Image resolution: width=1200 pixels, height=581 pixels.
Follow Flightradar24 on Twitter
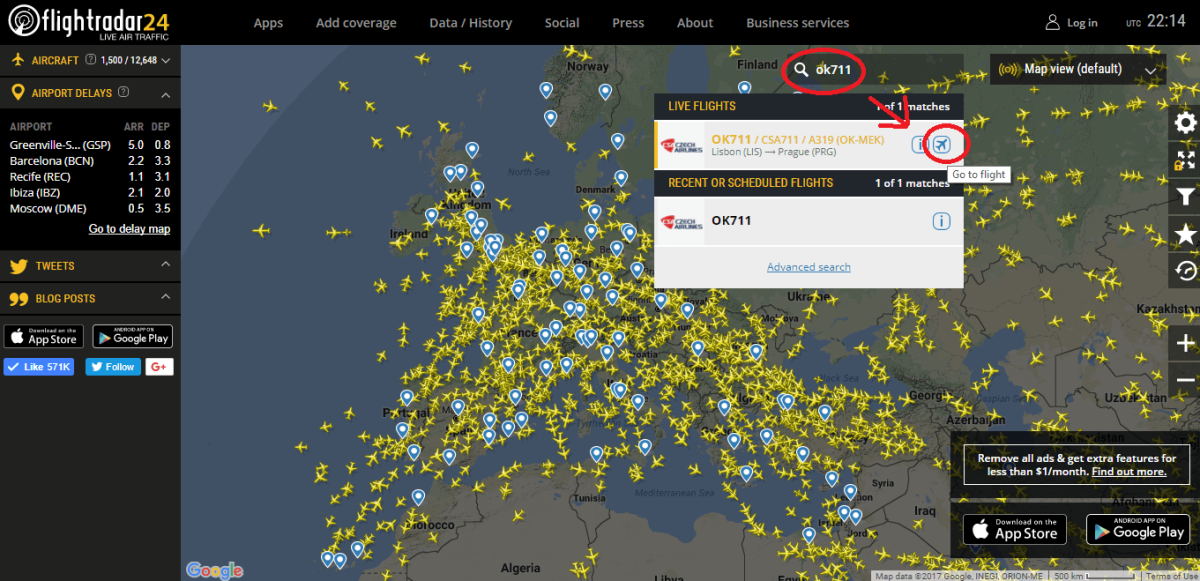coord(113,367)
